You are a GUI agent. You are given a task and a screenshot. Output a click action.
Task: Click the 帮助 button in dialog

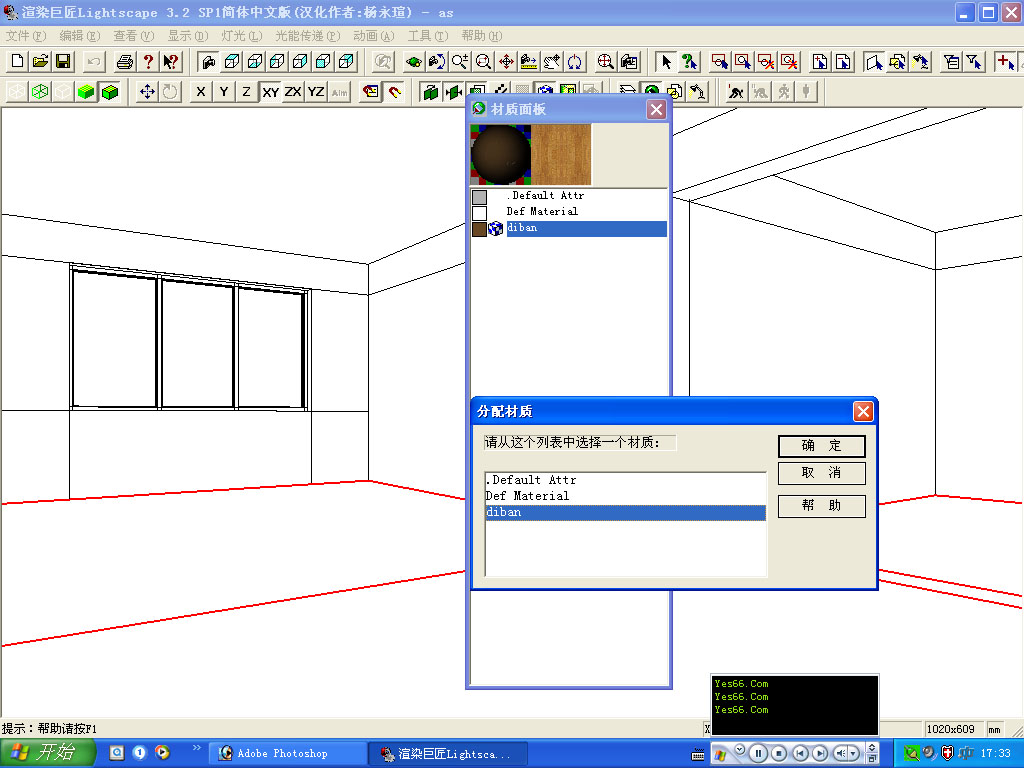(822, 505)
